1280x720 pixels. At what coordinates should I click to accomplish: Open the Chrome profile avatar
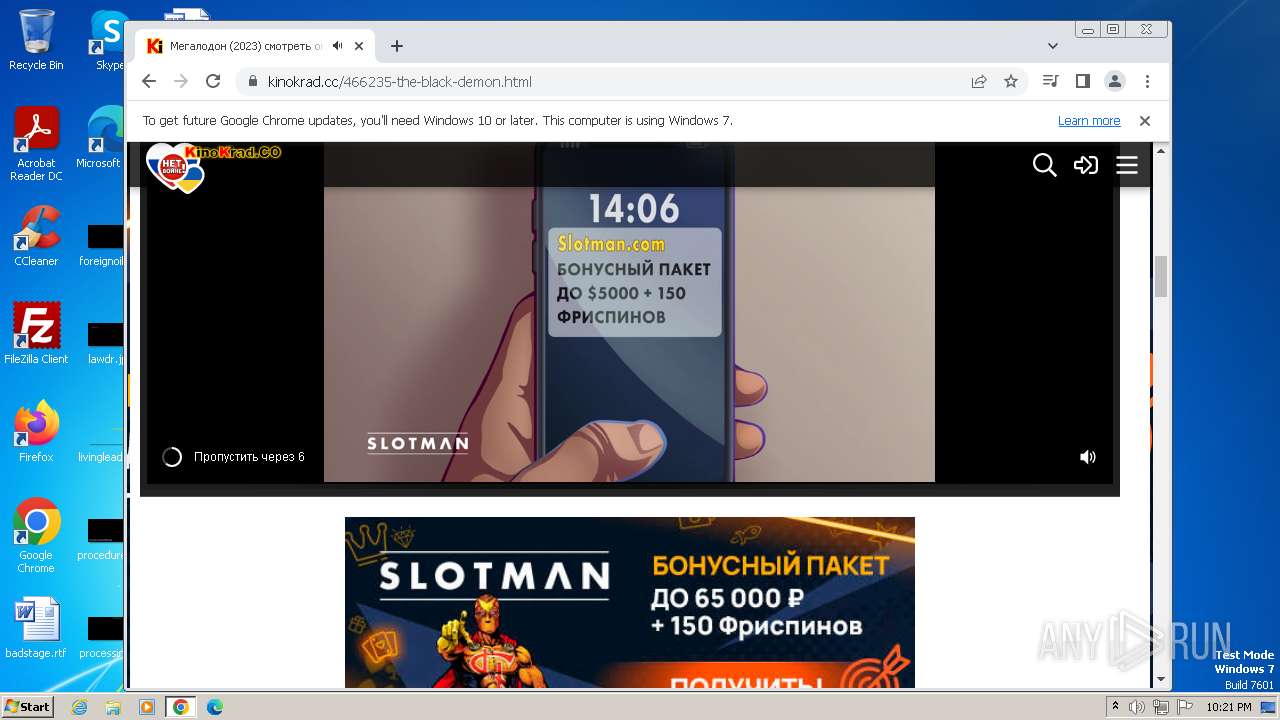point(1115,82)
